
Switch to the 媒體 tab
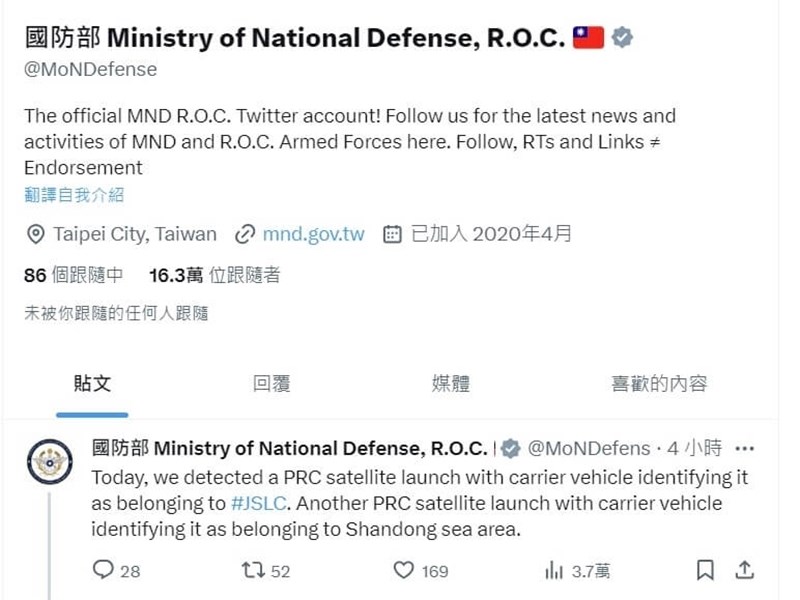click(x=450, y=383)
